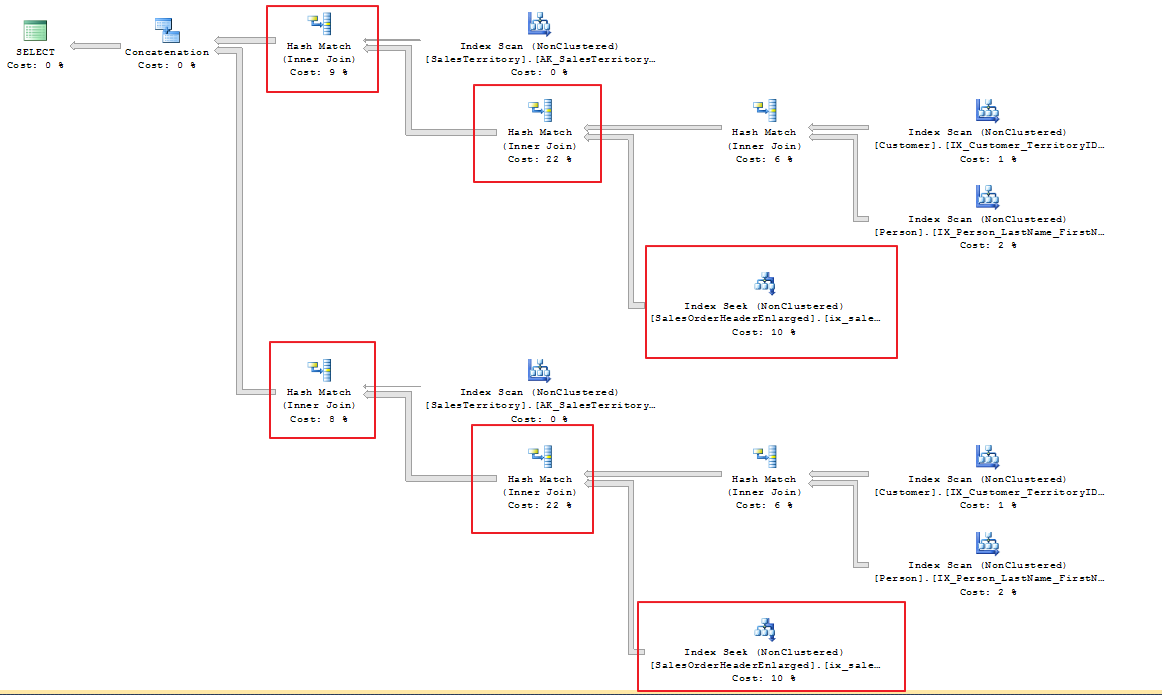This screenshot has height=695, width=1162.
Task: Click the lower [Person].[IX_Person_LastName_FirstN label
Action: point(989,578)
